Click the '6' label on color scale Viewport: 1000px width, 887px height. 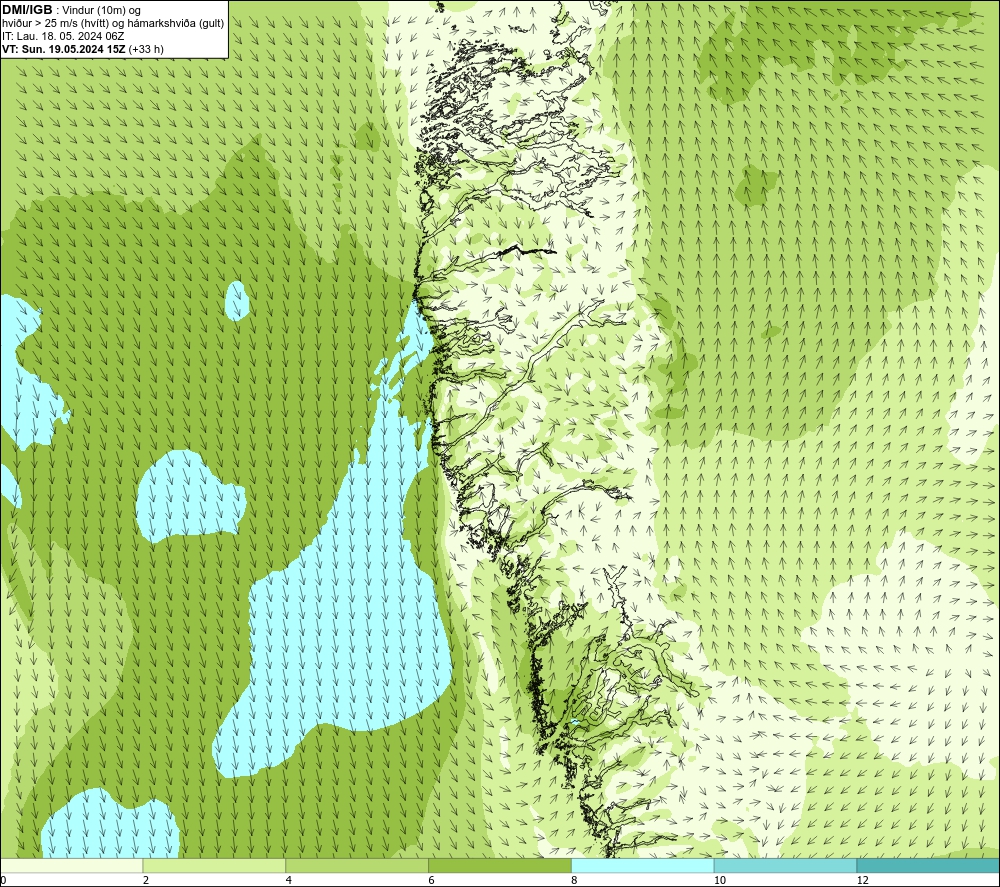click(x=432, y=880)
